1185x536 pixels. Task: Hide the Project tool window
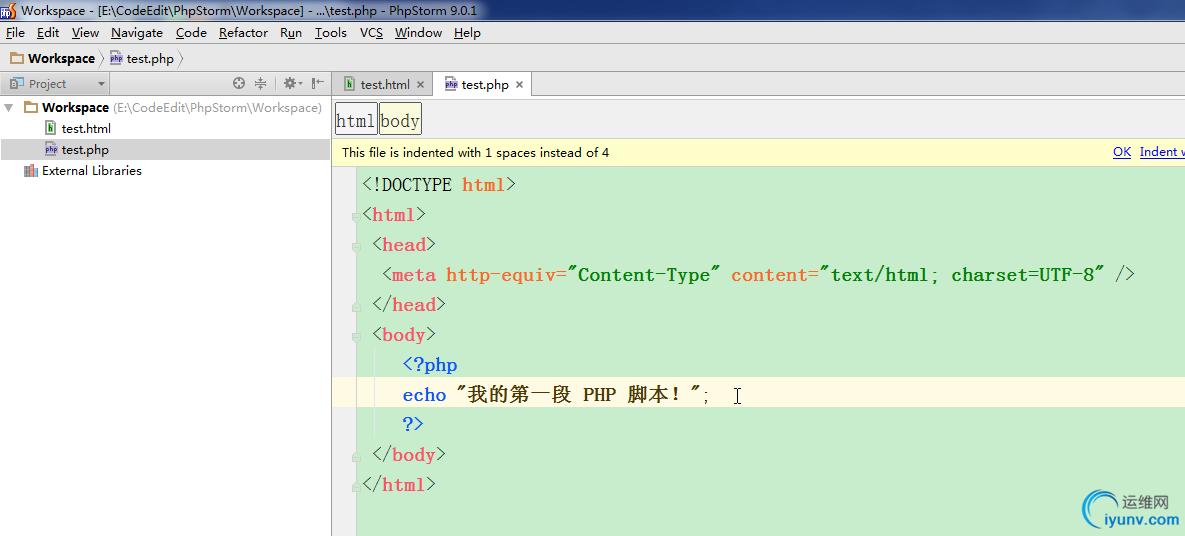coord(318,83)
